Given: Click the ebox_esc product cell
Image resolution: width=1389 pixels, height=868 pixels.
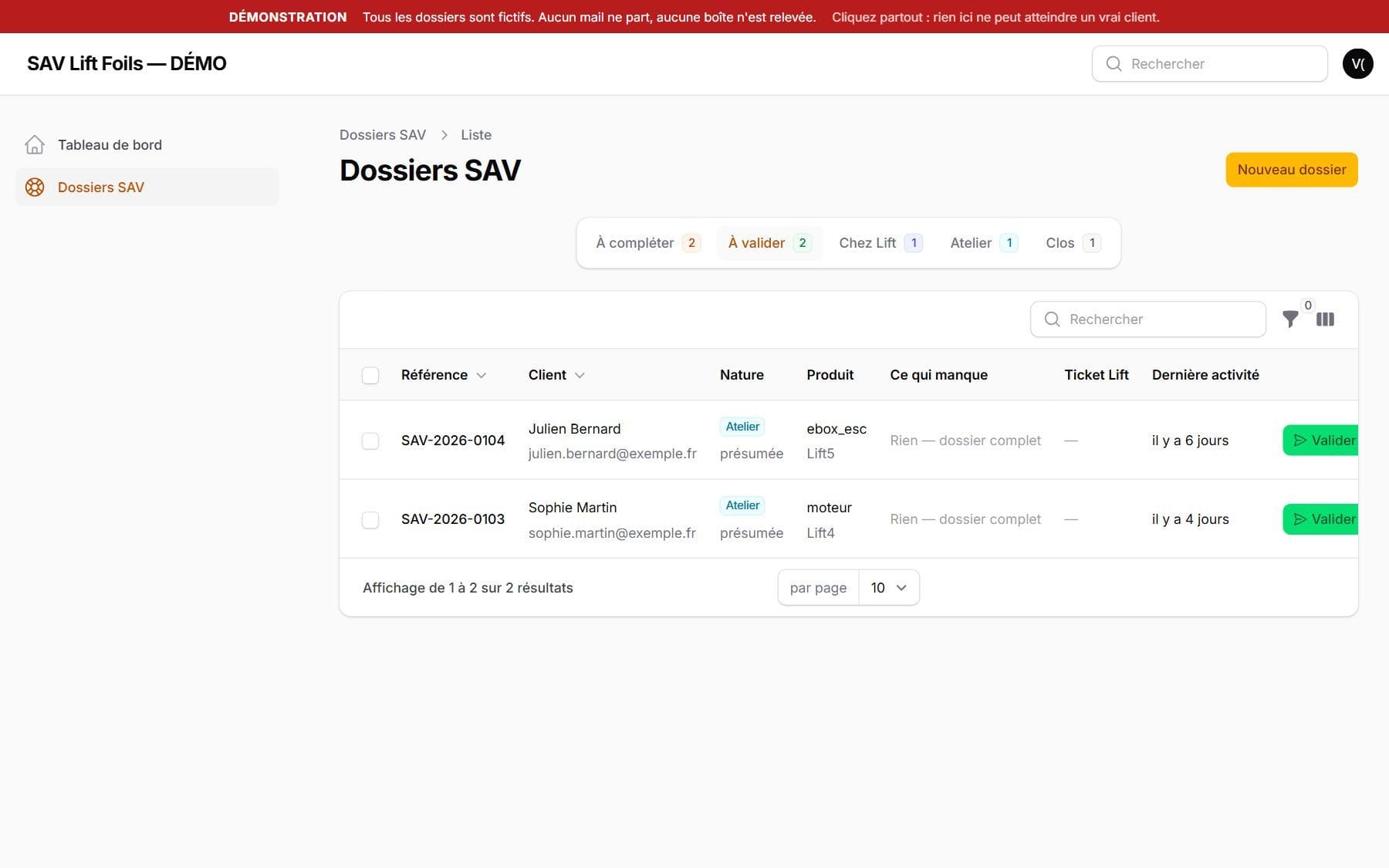Looking at the screenshot, I should coord(836,429).
